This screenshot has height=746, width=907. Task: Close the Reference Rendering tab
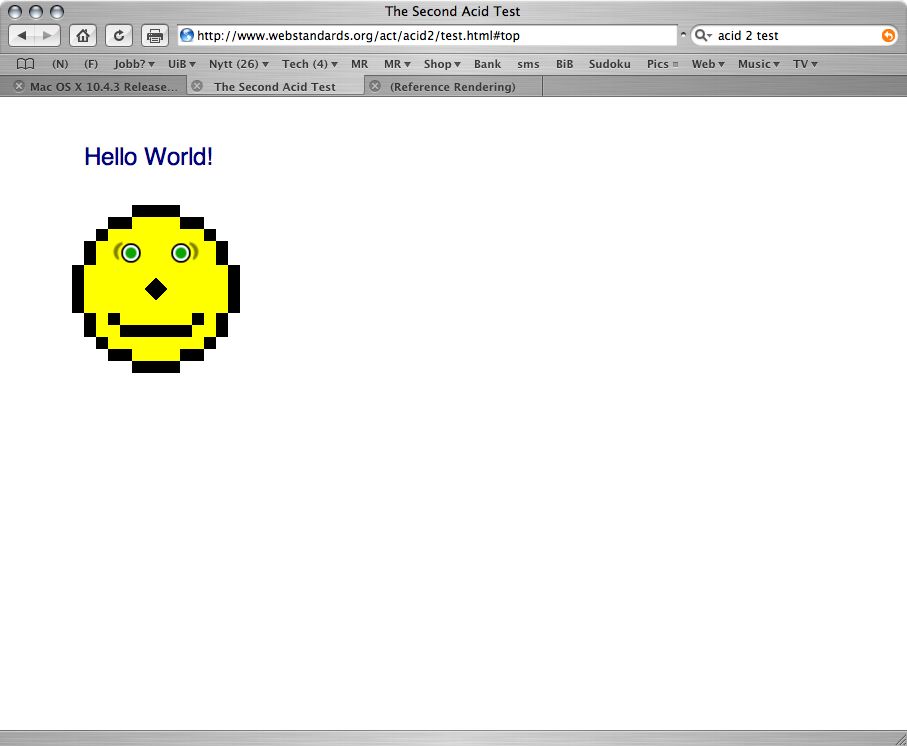coord(375,86)
